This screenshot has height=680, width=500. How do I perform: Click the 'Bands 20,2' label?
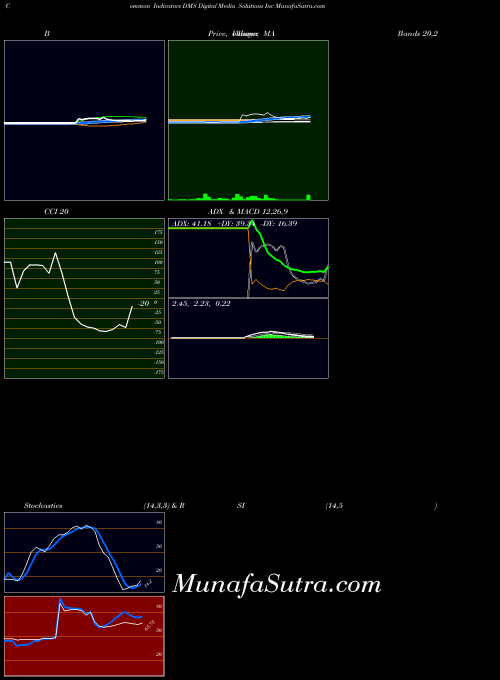pyautogui.click(x=417, y=33)
